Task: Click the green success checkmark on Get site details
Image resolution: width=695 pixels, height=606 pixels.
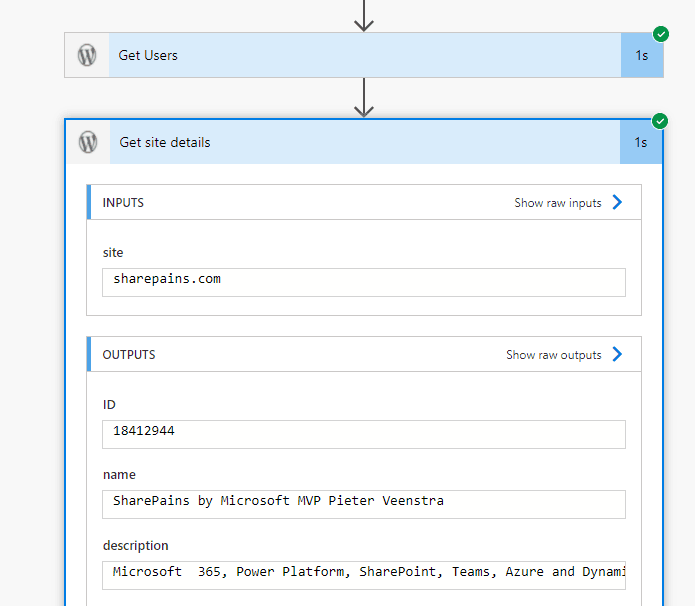Action: tap(660, 121)
